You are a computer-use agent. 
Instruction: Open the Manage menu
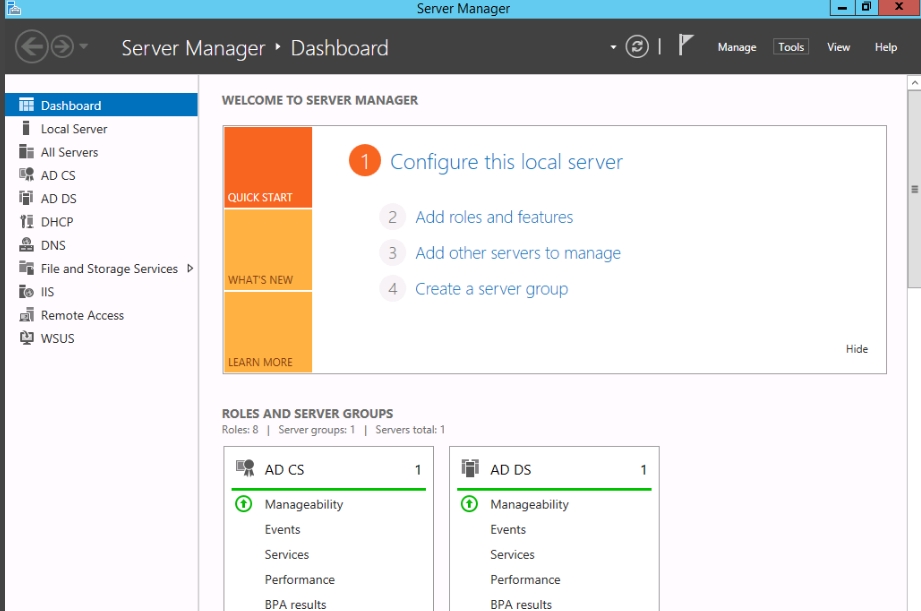737,47
